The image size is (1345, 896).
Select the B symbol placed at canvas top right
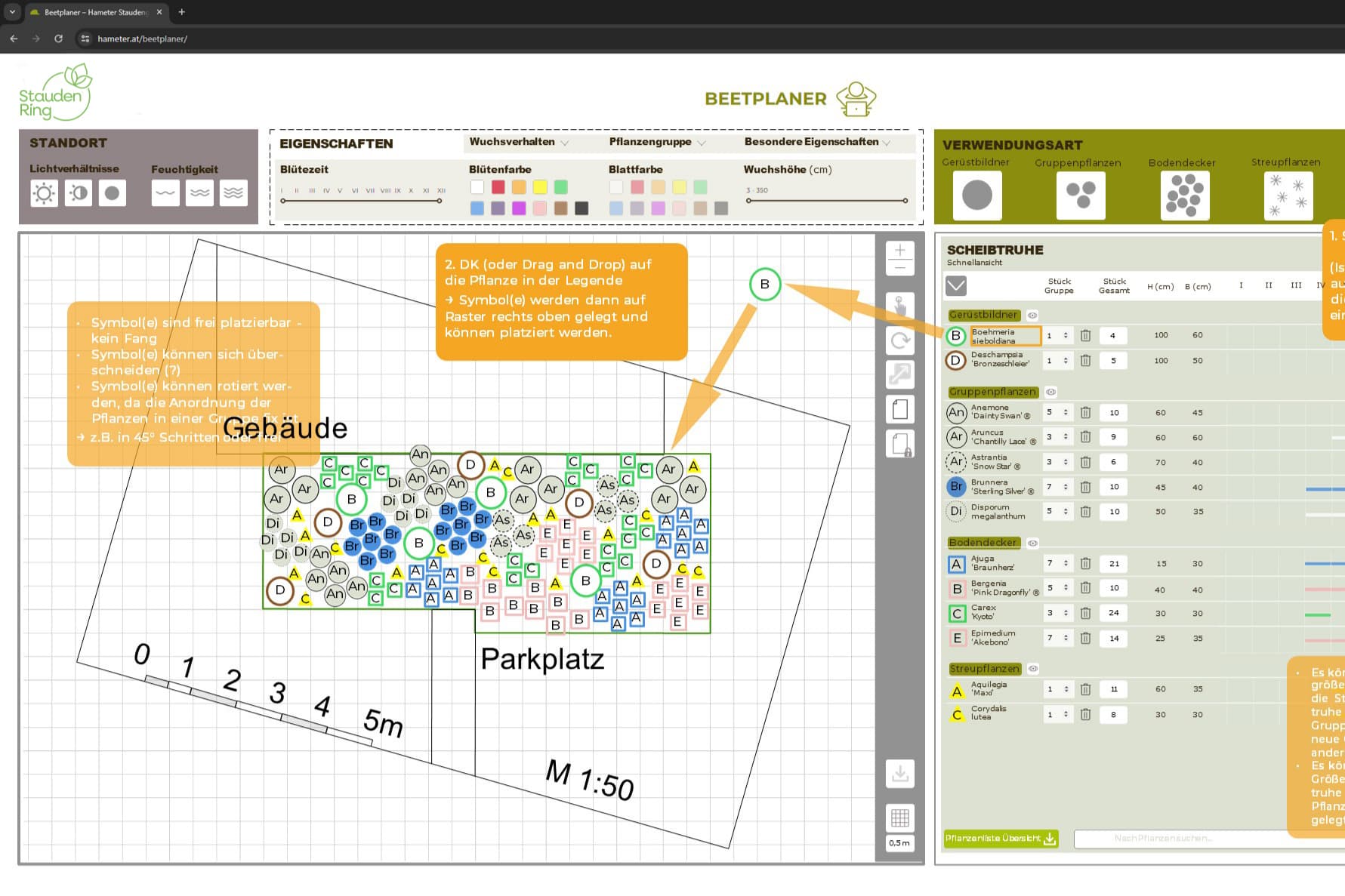(765, 285)
